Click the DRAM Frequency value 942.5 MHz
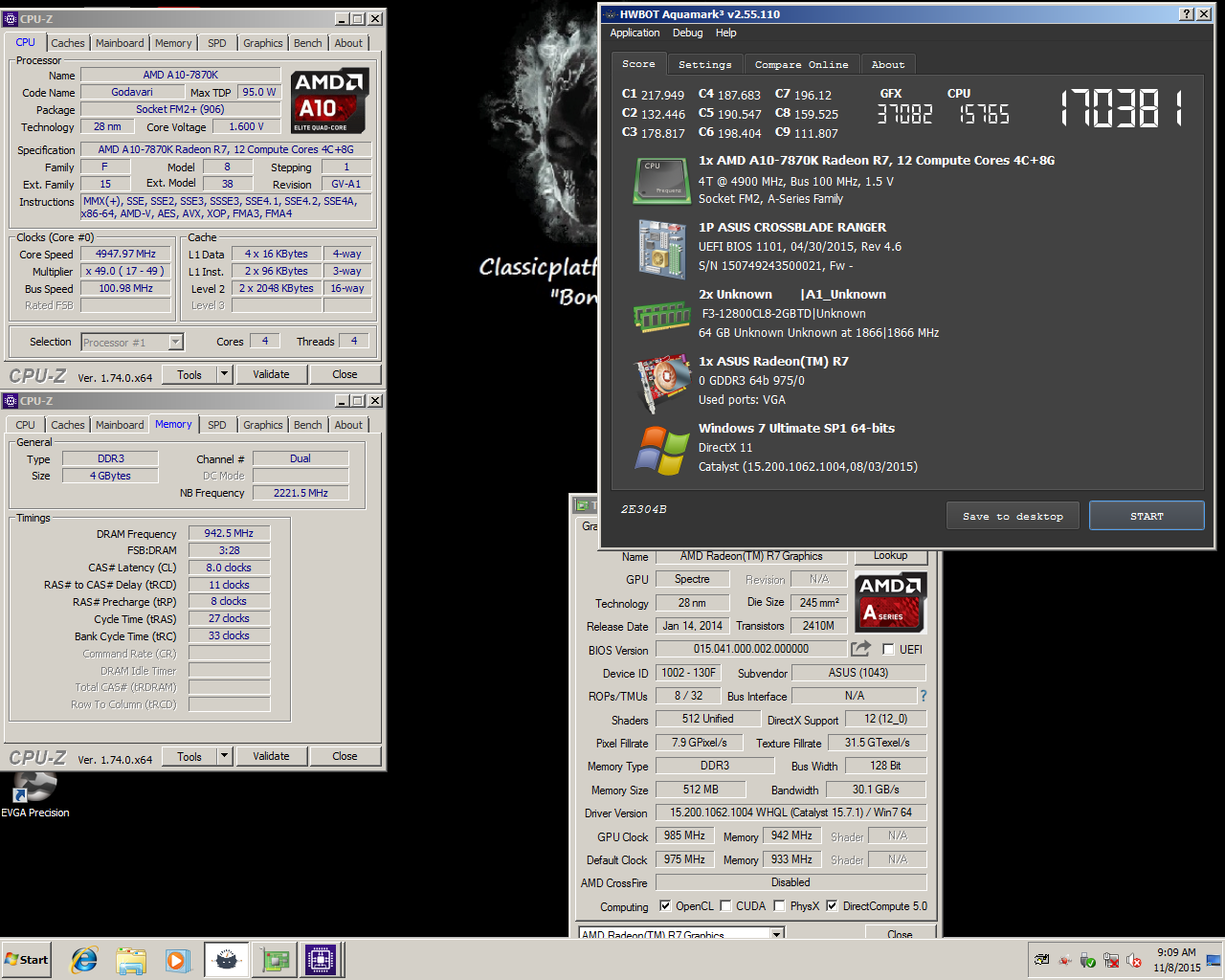The image size is (1225, 980). coord(229,533)
